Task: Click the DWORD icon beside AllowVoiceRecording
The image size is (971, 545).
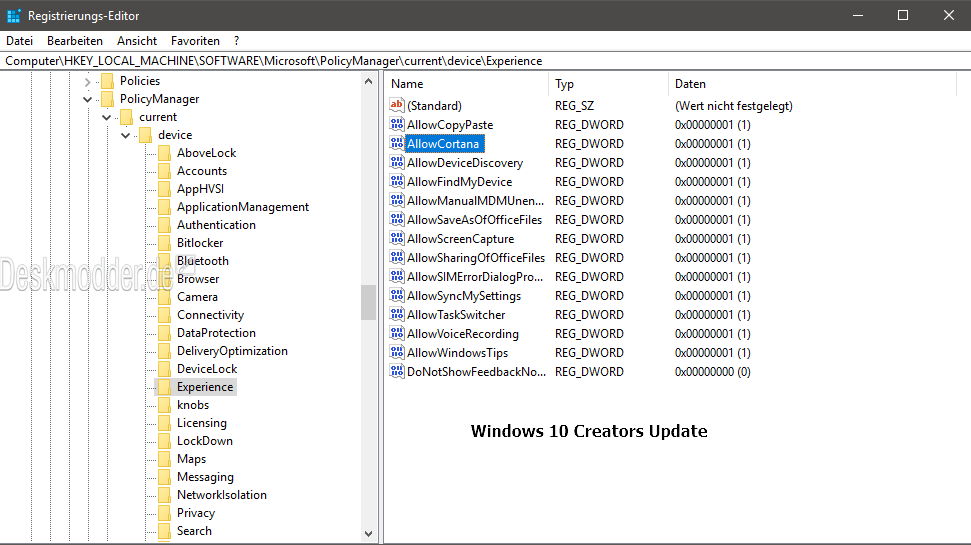Action: (x=397, y=333)
